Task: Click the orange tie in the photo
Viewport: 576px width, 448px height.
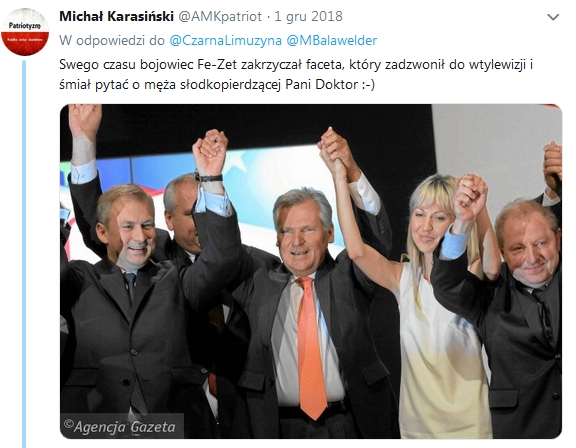Action: click(x=311, y=347)
